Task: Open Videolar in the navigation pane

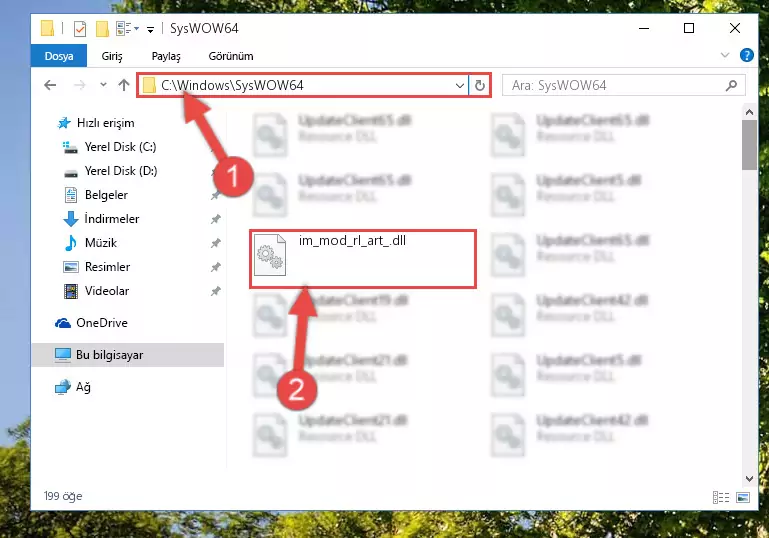Action: [x=107, y=291]
